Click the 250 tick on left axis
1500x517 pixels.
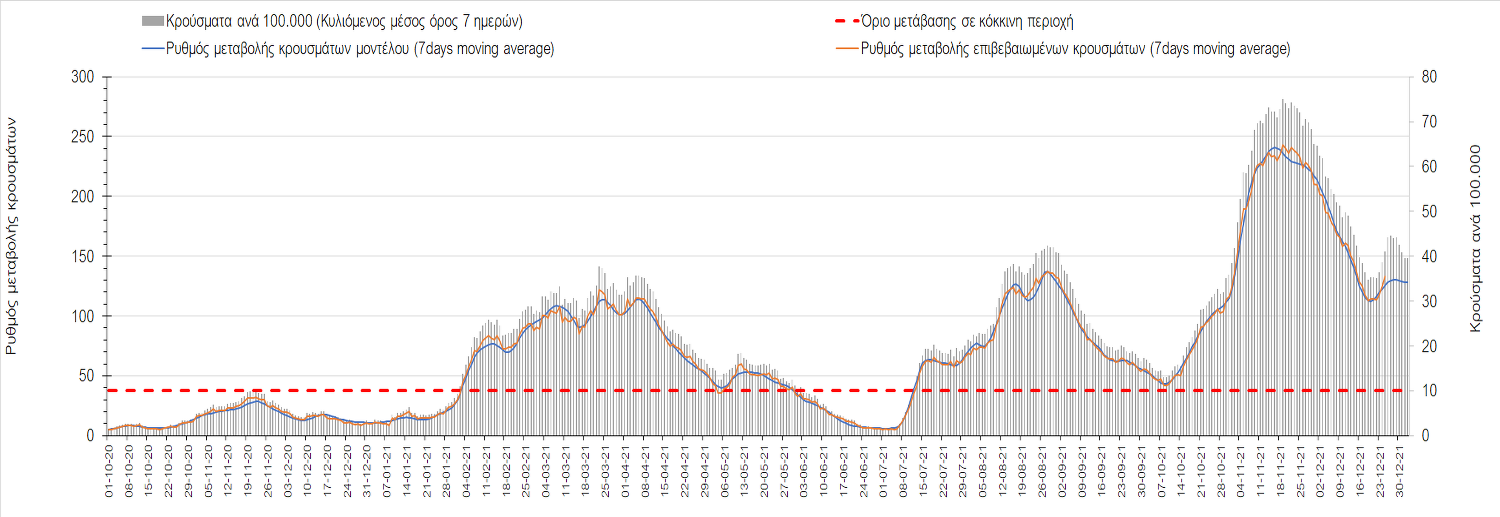83,137
